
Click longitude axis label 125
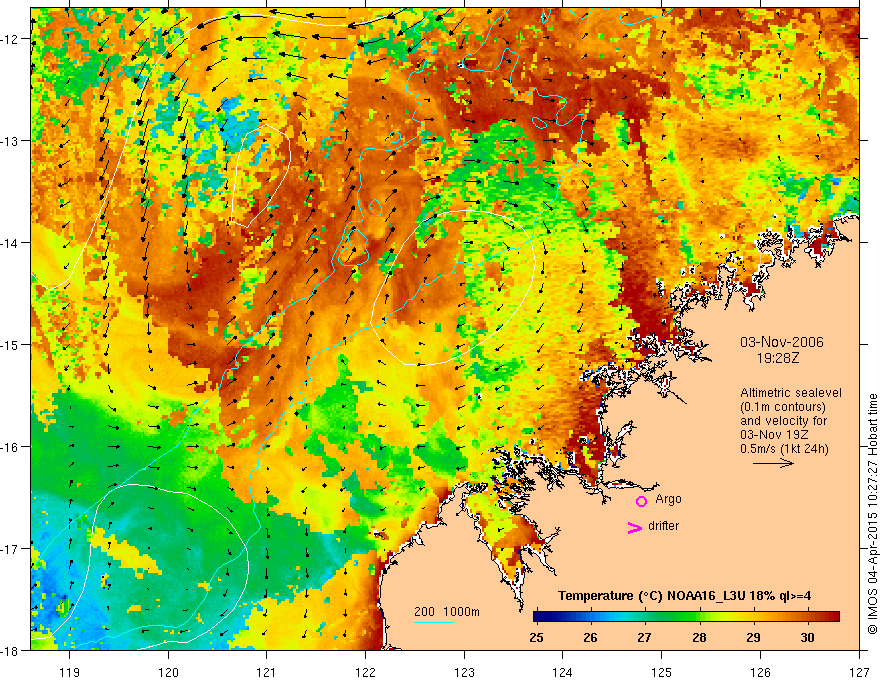662,672
